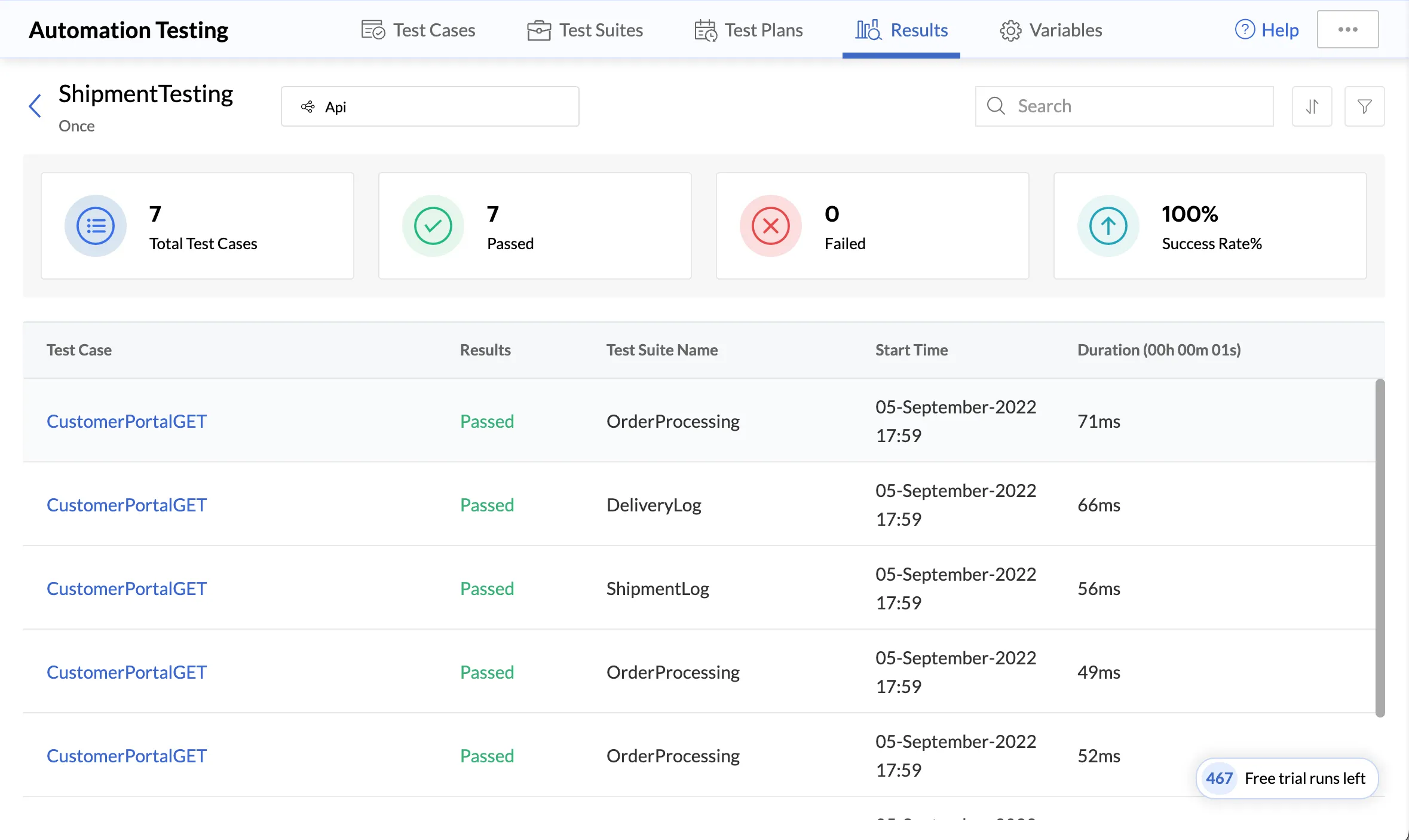Click Passed status in the 71ms row
1409x840 pixels.
[487, 421]
